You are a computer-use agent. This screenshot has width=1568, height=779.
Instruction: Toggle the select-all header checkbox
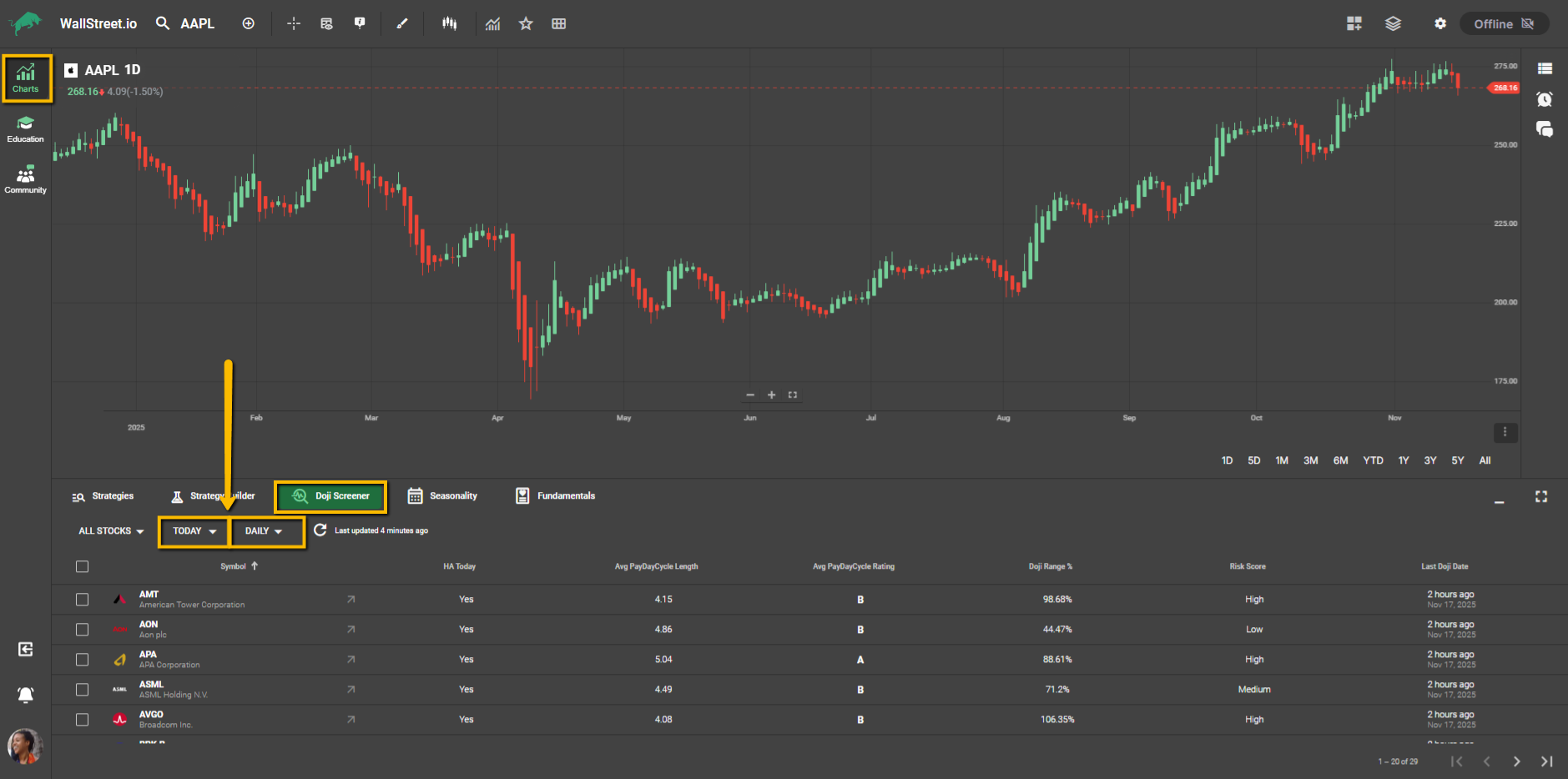click(82, 567)
